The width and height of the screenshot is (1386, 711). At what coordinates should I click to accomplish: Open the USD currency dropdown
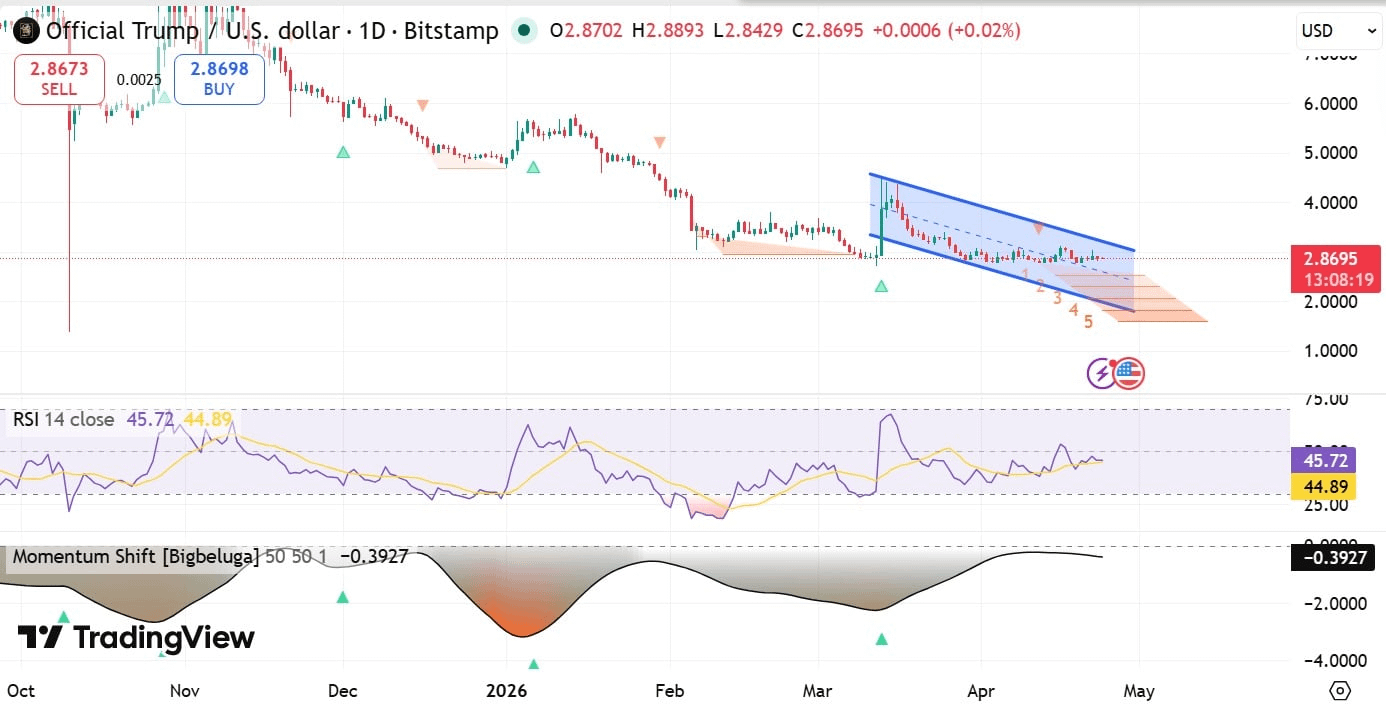[x=1339, y=31]
